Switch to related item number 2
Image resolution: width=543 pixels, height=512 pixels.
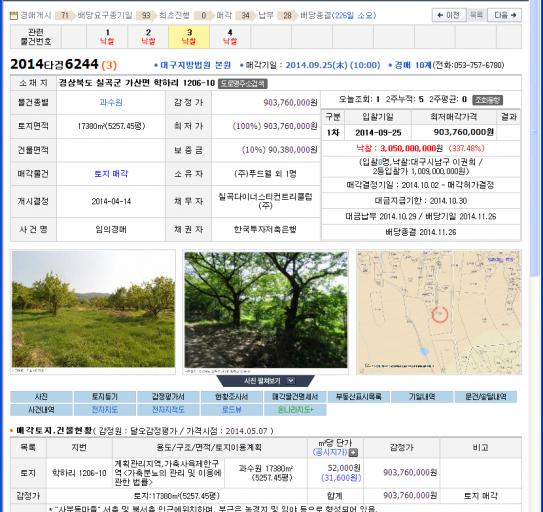point(148,37)
